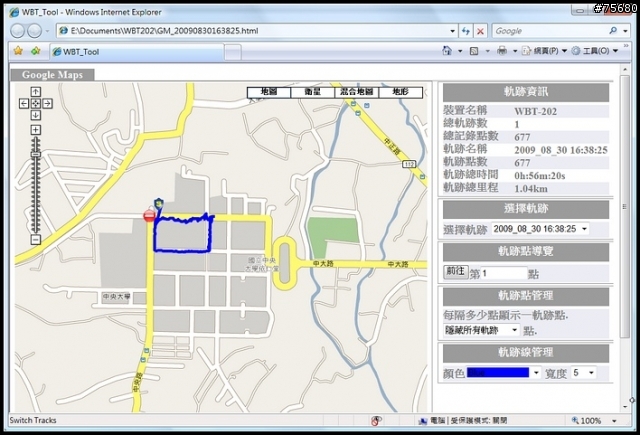Click the Add to Favorites icon
The height and width of the screenshot is (435, 640).
coord(36,51)
